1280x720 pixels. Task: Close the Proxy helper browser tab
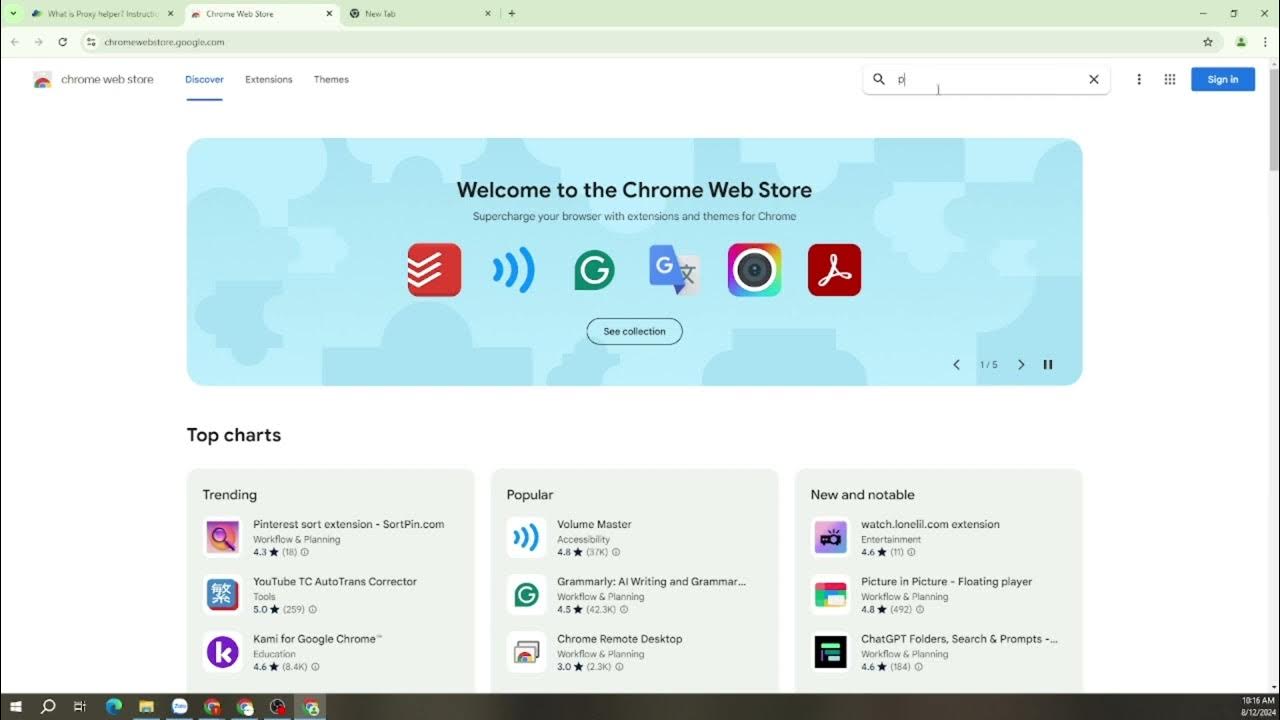(170, 14)
